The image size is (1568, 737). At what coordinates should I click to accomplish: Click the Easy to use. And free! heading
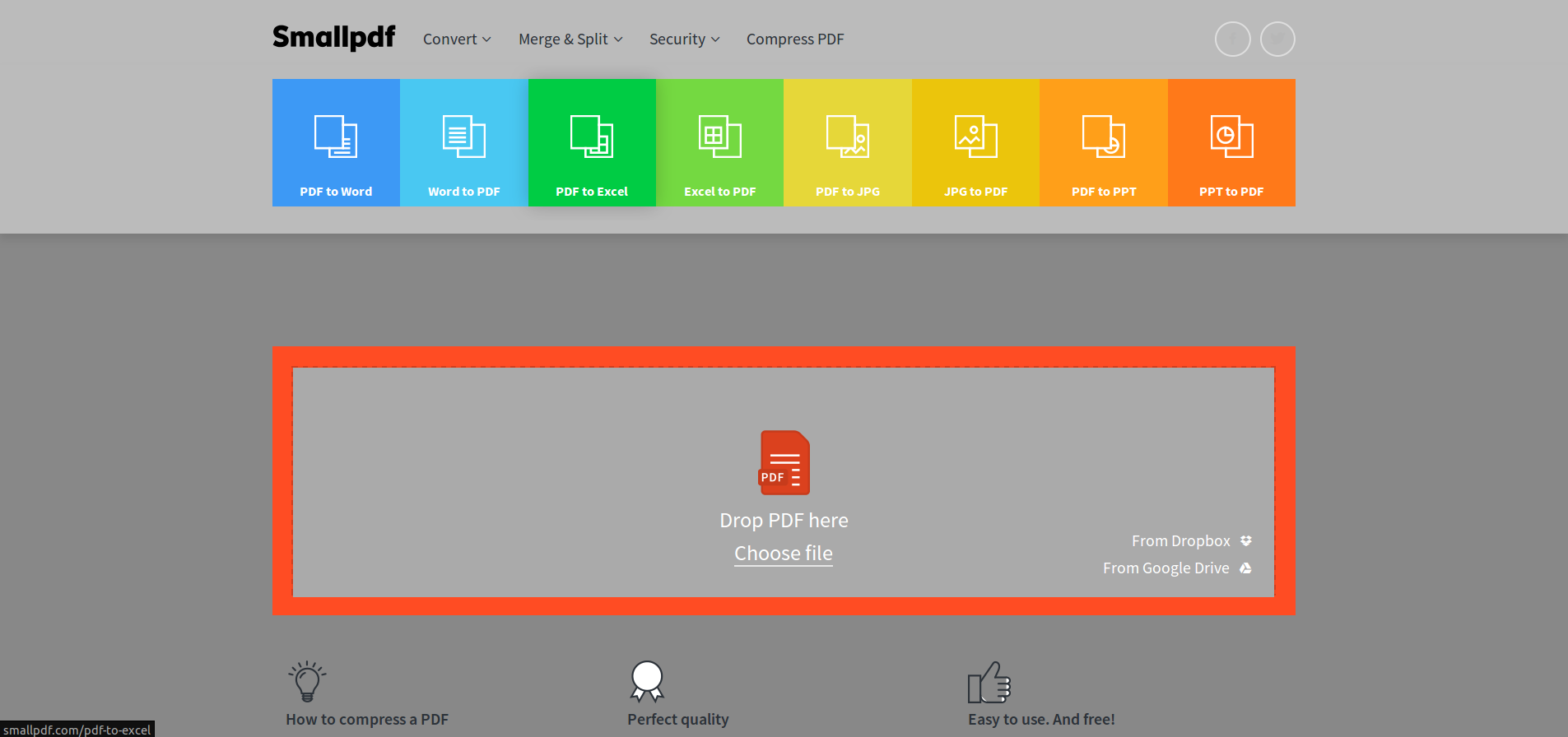click(1041, 719)
